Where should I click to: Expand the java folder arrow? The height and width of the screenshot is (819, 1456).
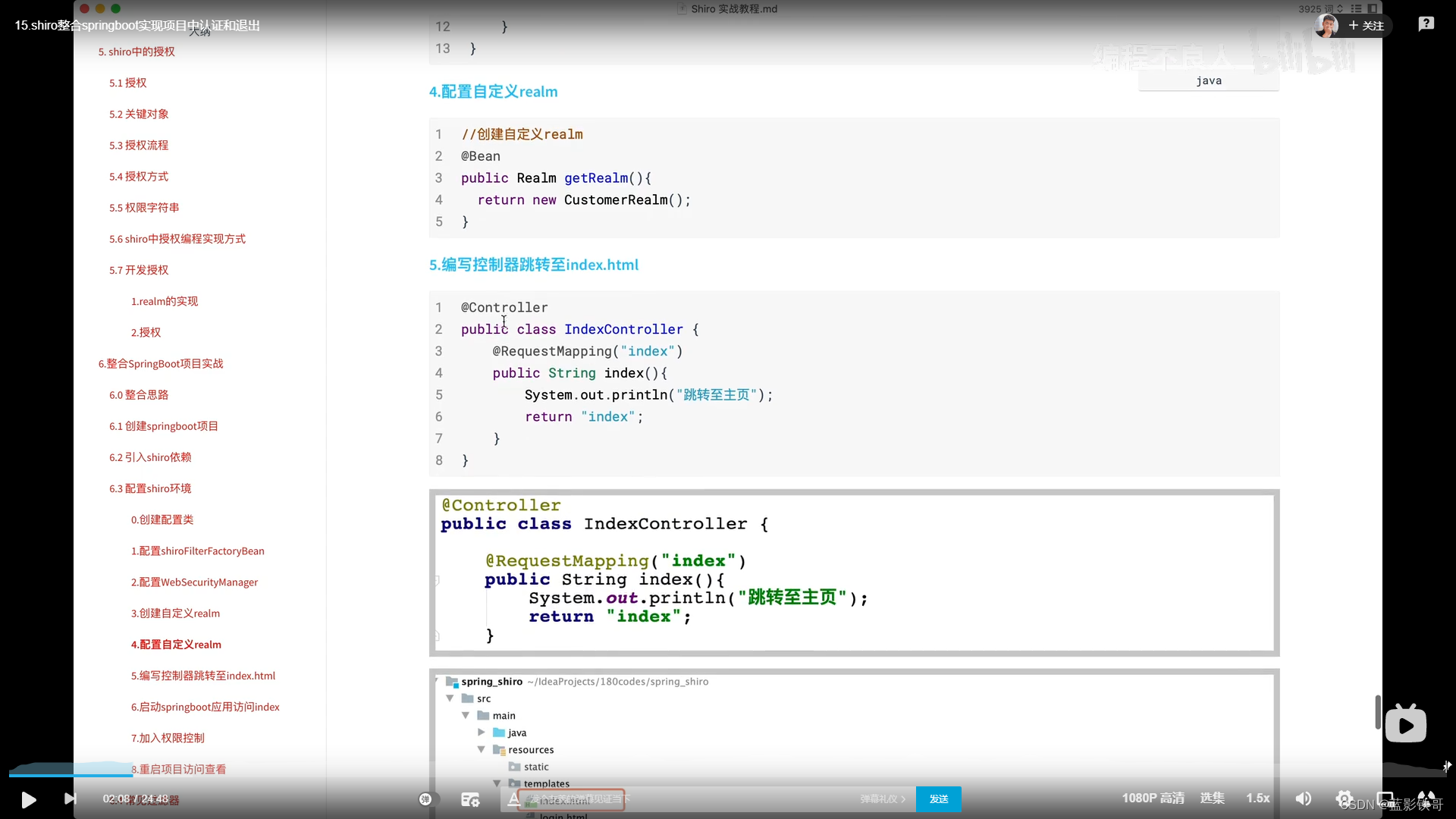coord(482,732)
